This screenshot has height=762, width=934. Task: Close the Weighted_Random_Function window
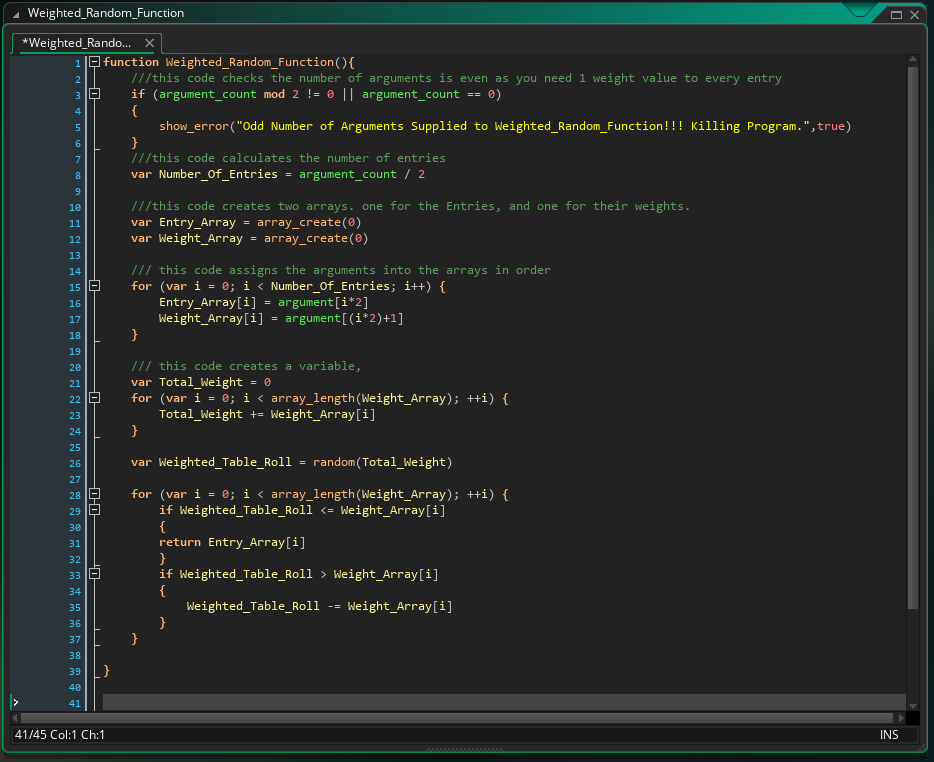click(914, 14)
